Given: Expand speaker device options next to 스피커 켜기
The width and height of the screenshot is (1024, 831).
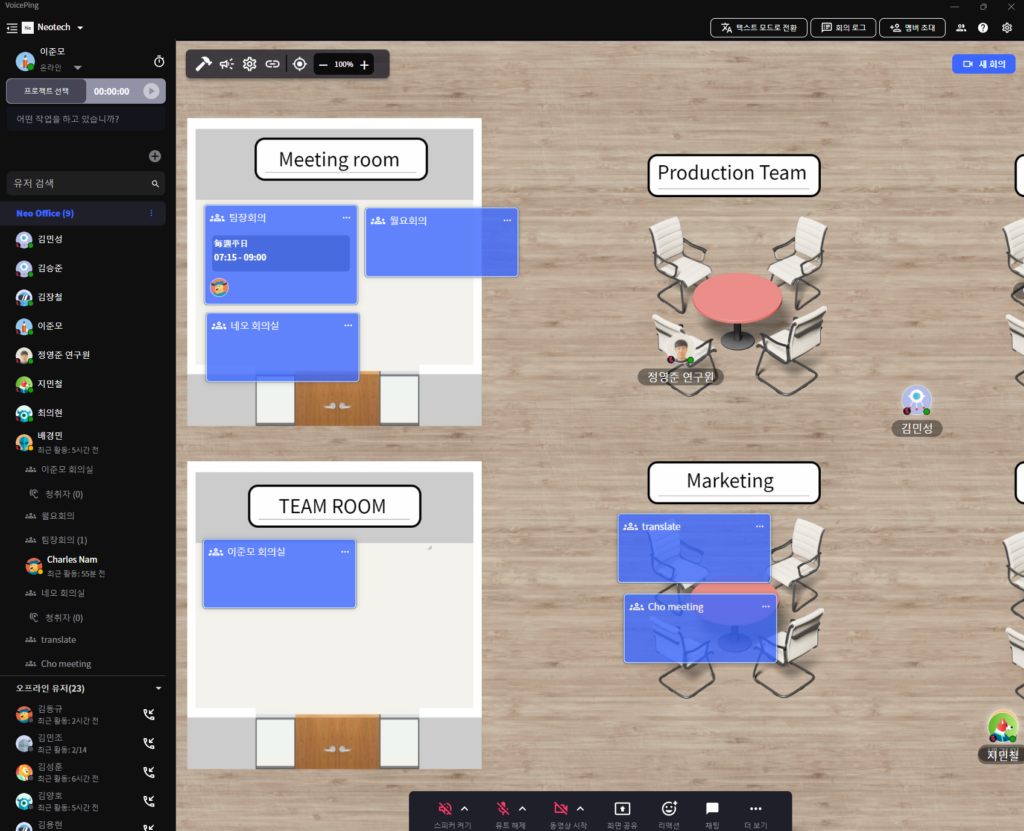Looking at the screenshot, I should [465, 808].
